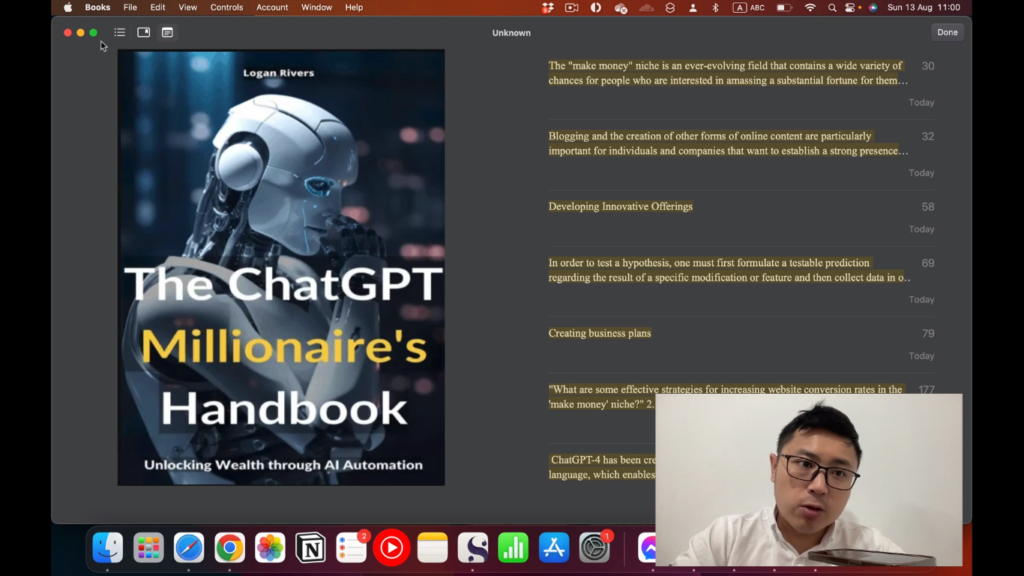Click page number 79 beside Creating business plans
The width and height of the screenshot is (1024, 576).
click(927, 334)
